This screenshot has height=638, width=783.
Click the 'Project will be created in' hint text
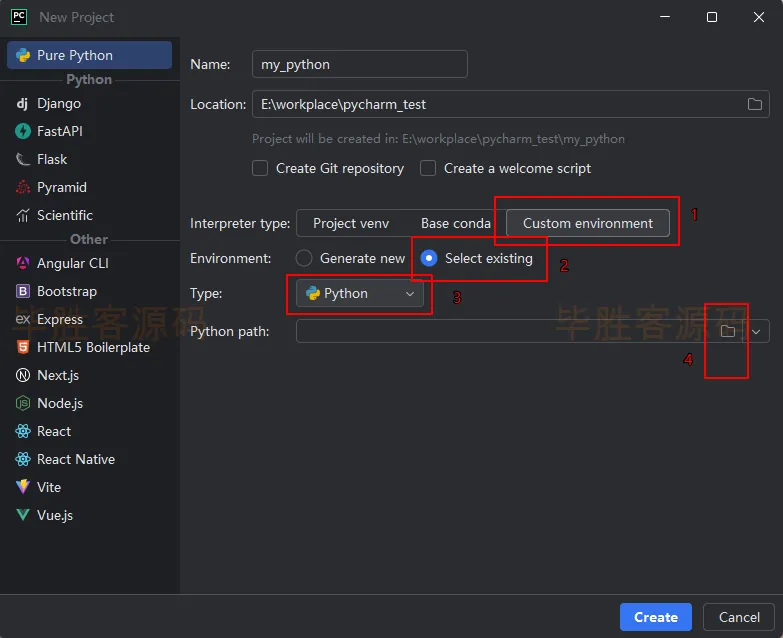click(x=438, y=139)
